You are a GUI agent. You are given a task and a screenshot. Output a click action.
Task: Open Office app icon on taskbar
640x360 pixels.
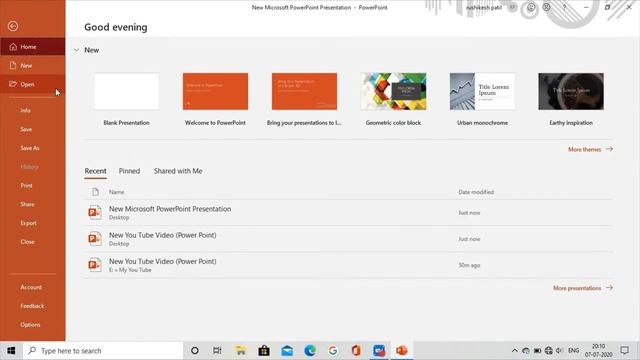356,351
